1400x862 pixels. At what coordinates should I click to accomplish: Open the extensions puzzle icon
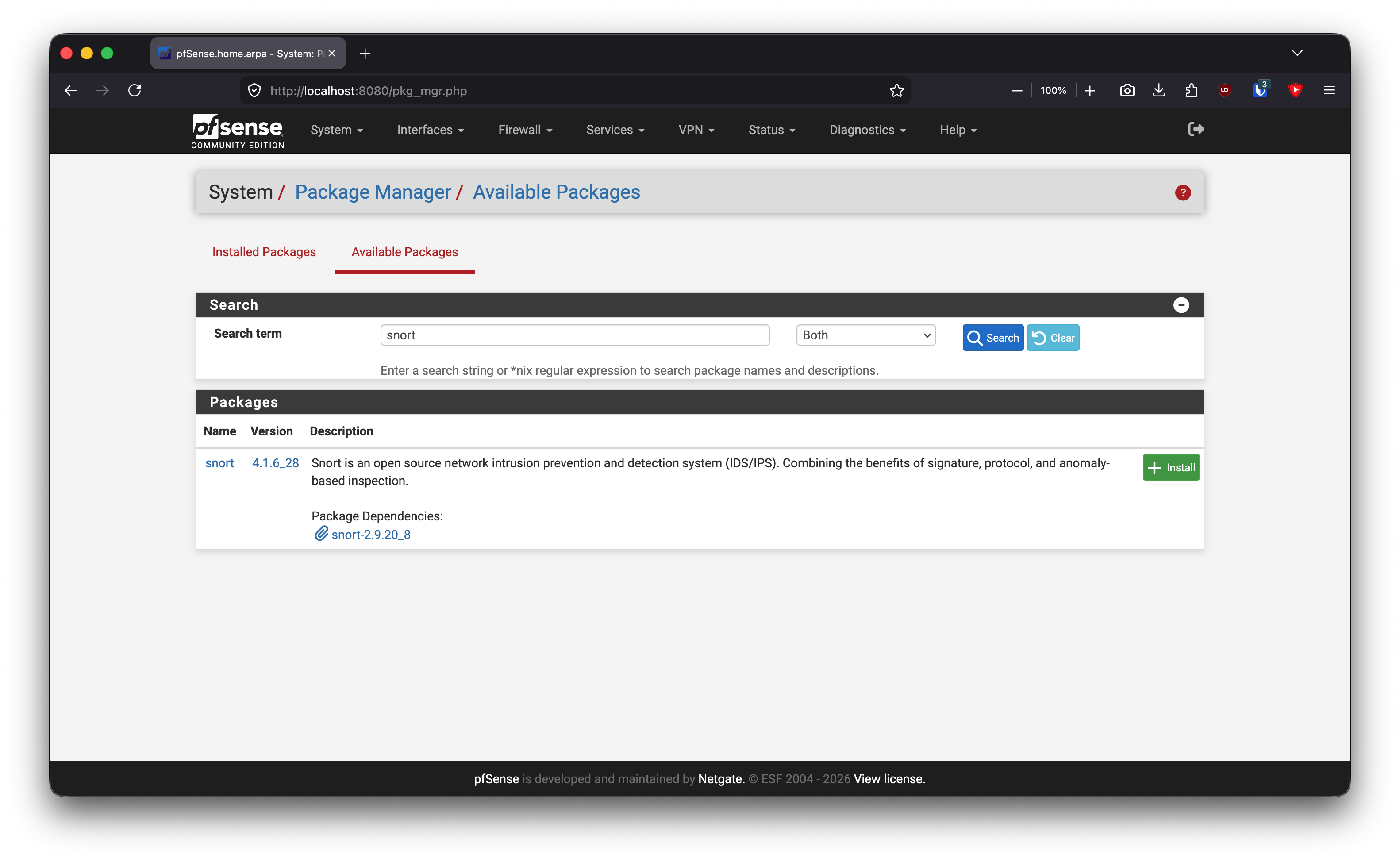[x=1191, y=91]
